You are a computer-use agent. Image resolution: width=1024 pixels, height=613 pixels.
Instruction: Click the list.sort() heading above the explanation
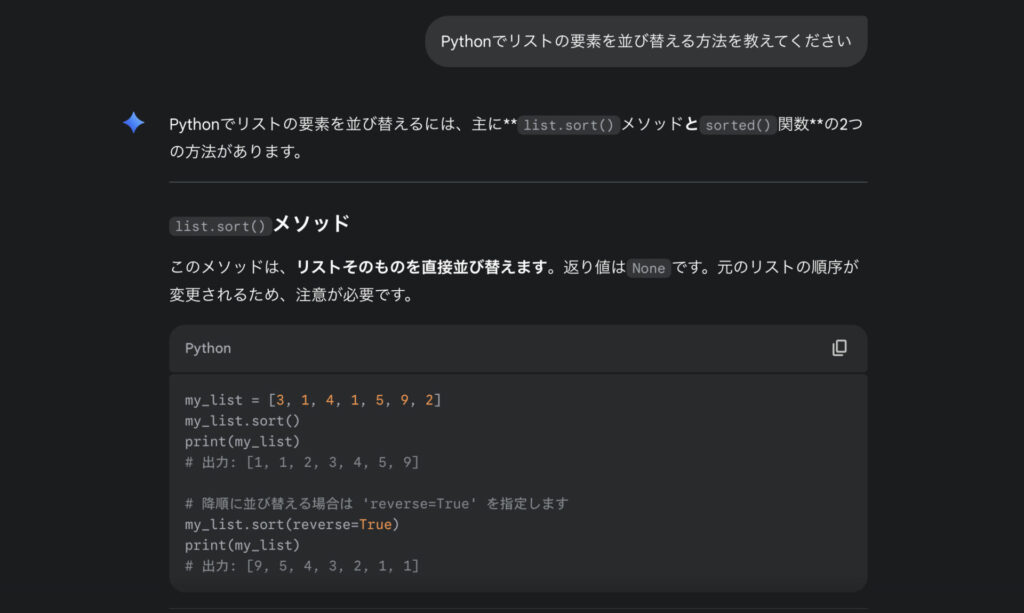pyautogui.click(x=257, y=224)
